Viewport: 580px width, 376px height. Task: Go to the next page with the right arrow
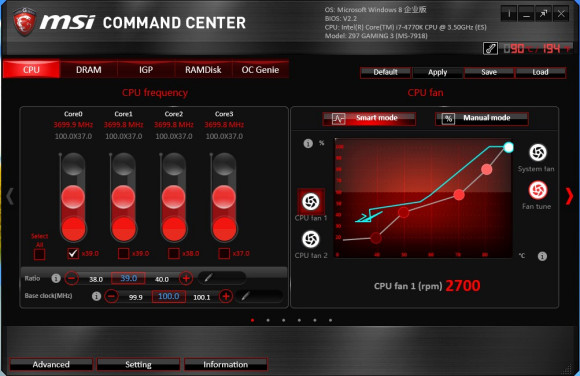pos(570,196)
